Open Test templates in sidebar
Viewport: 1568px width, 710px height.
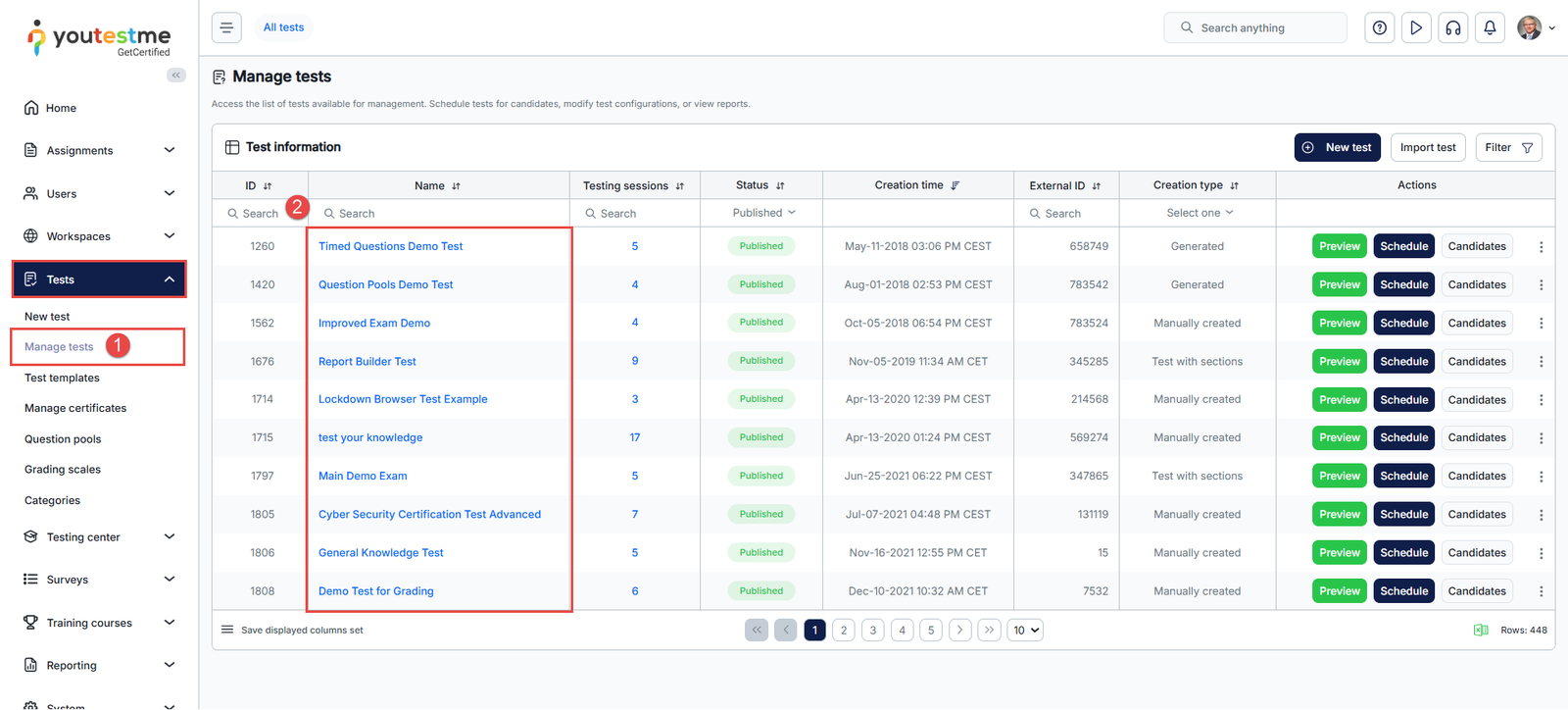pyautogui.click(x=62, y=379)
